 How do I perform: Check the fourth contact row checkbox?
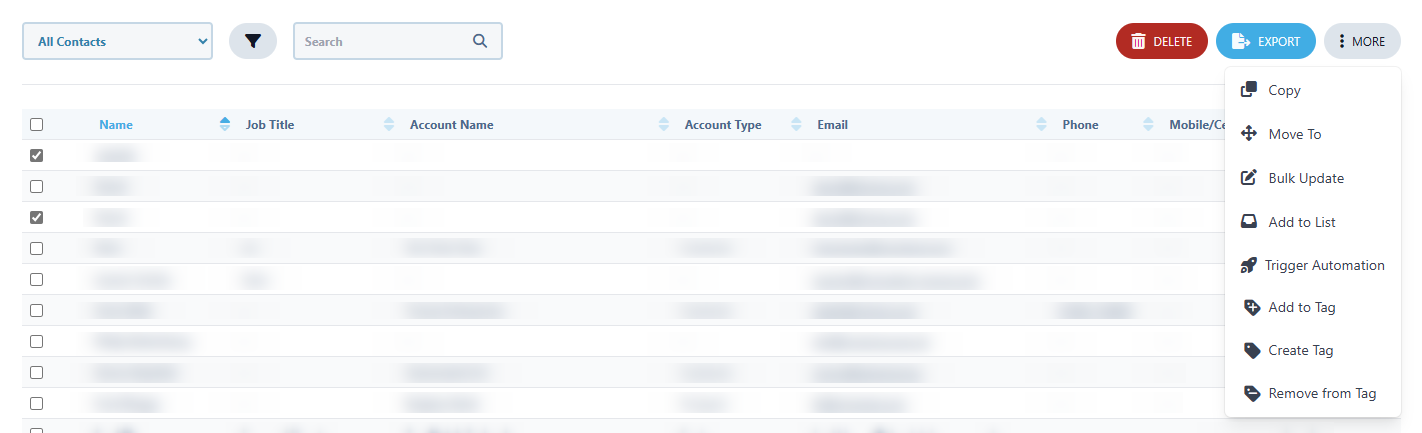click(x=37, y=248)
